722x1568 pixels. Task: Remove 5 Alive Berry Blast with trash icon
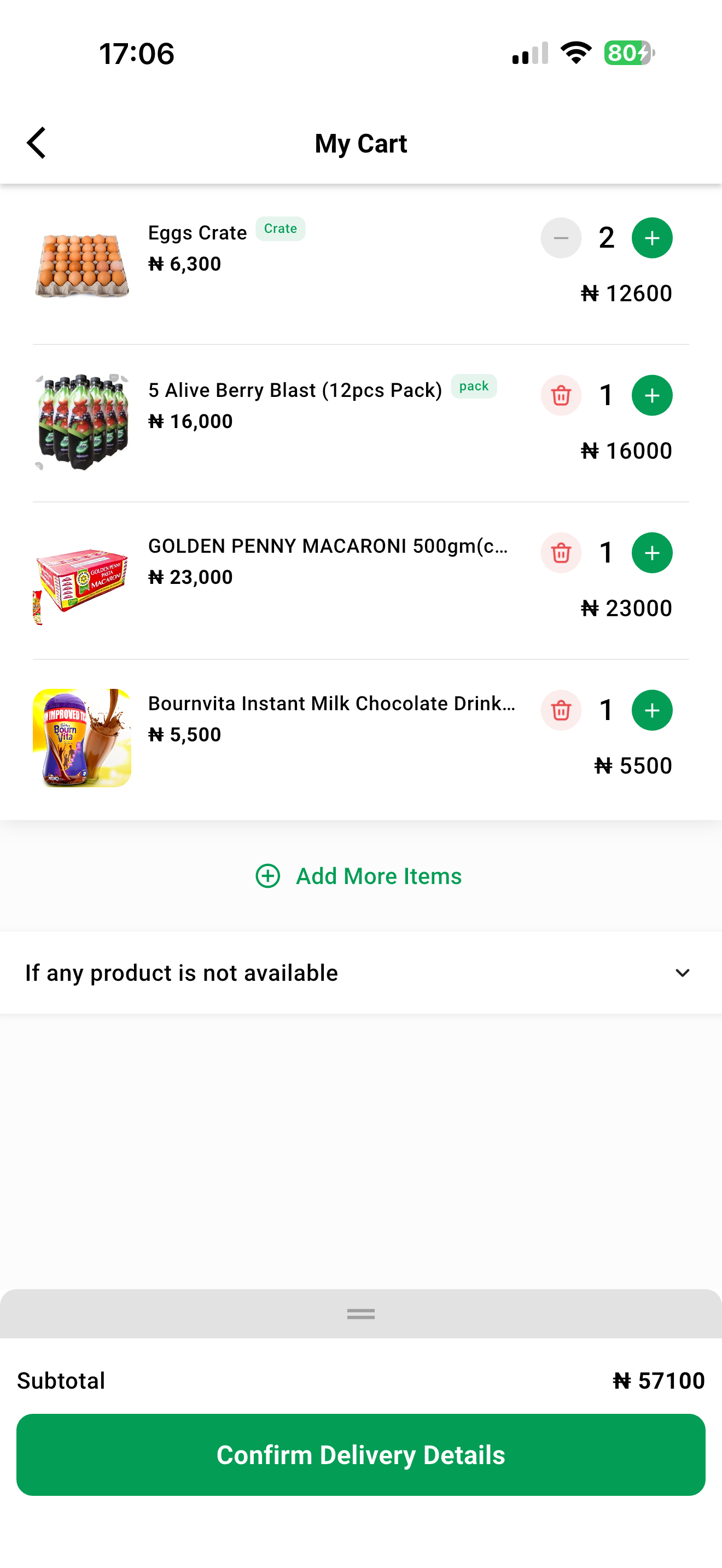tap(561, 396)
